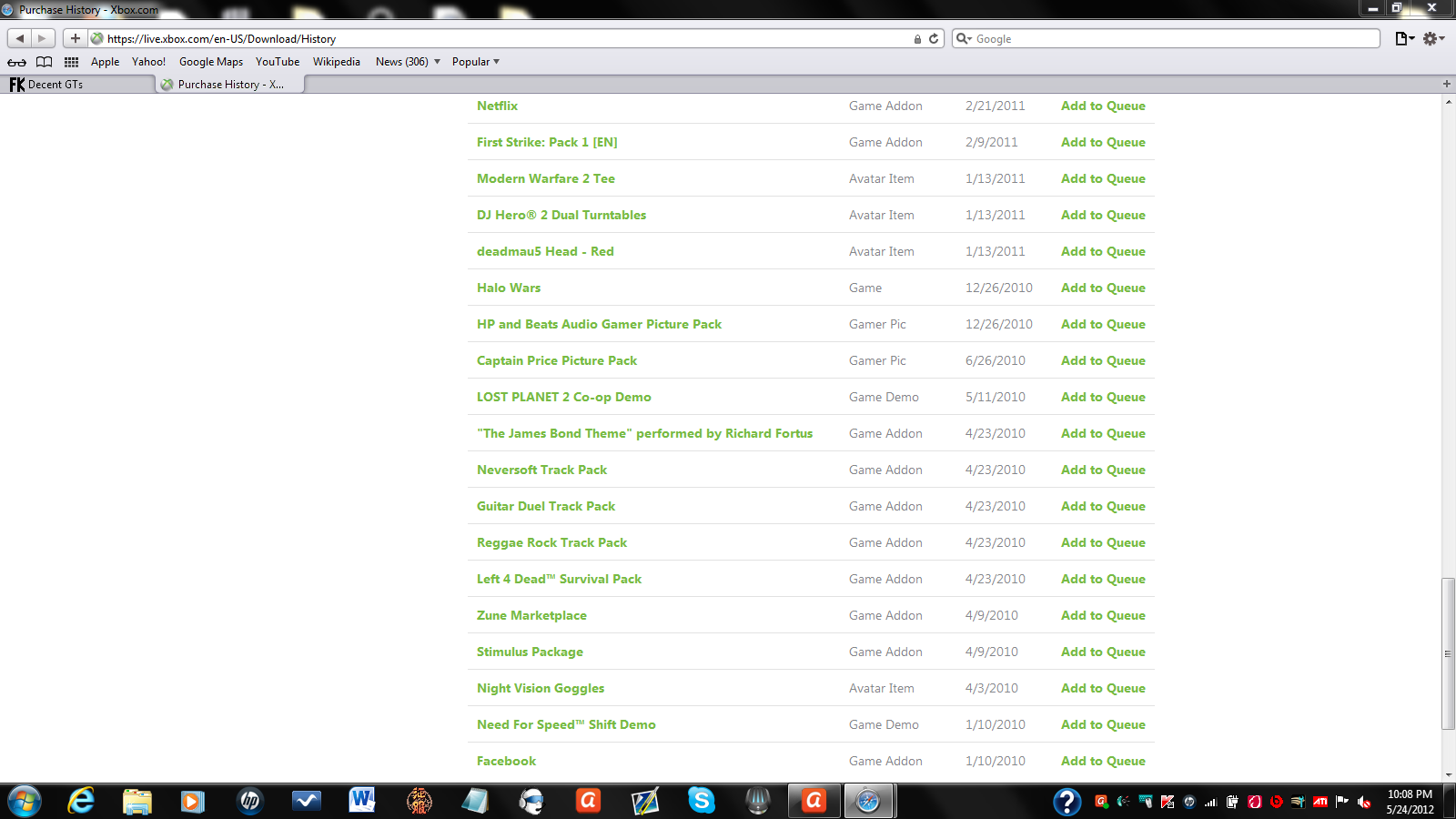
Task: Open the blue question mark help icon
Action: pyautogui.click(x=1067, y=802)
